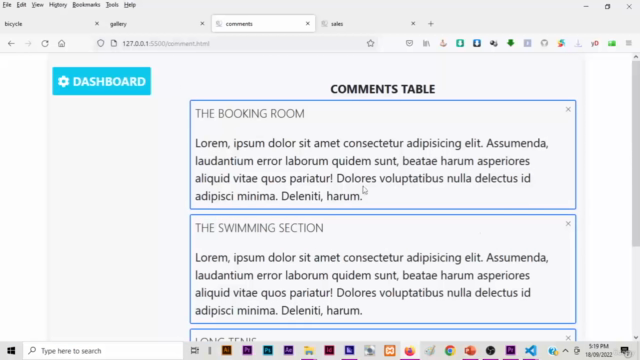Open the Save to Pocket icon

click(409, 43)
